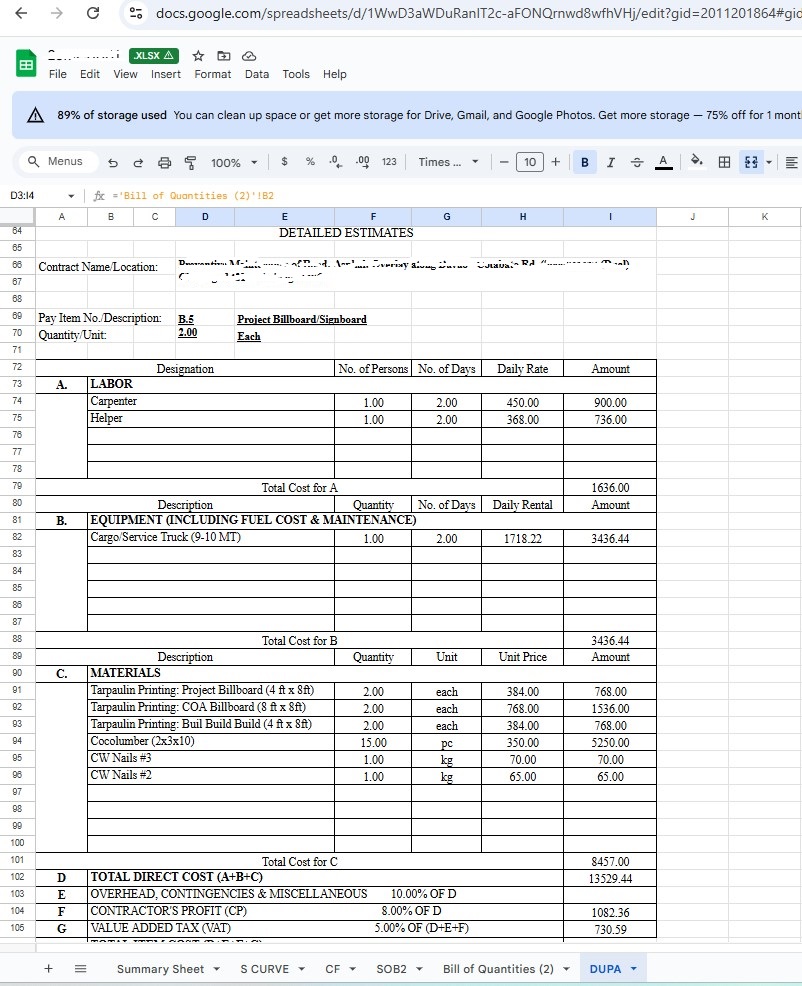Check the cloud document status icon

pos(249,56)
